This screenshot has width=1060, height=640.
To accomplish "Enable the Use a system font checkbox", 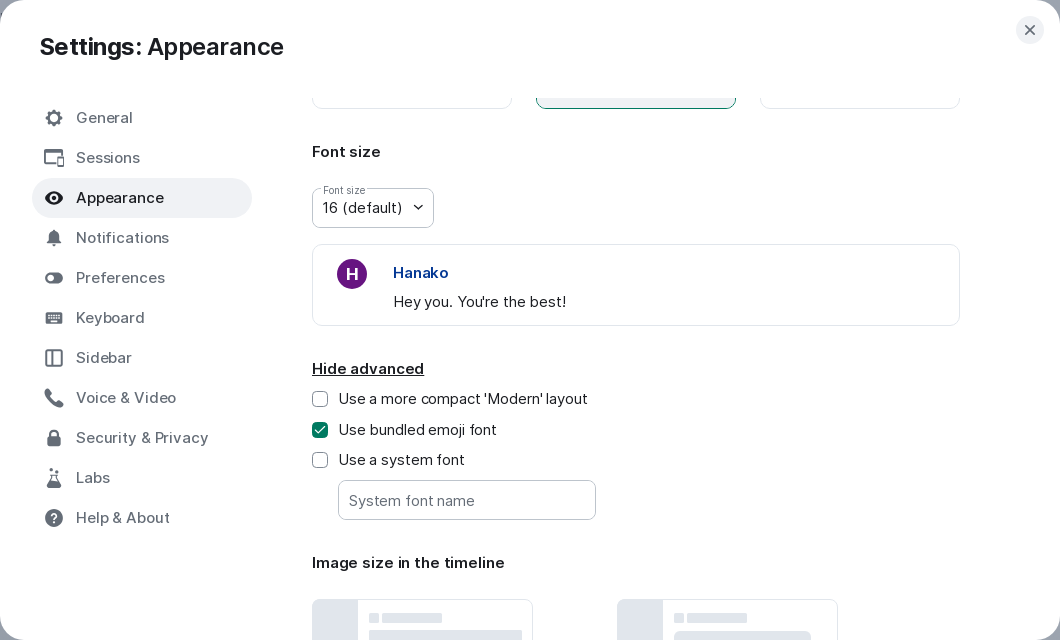I will click(x=320, y=460).
